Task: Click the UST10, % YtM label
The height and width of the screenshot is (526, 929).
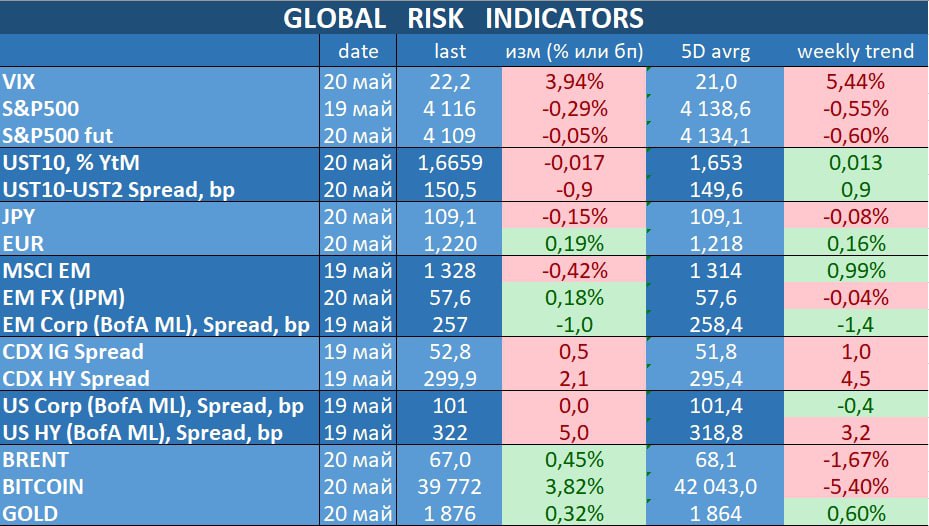Action: [71, 162]
